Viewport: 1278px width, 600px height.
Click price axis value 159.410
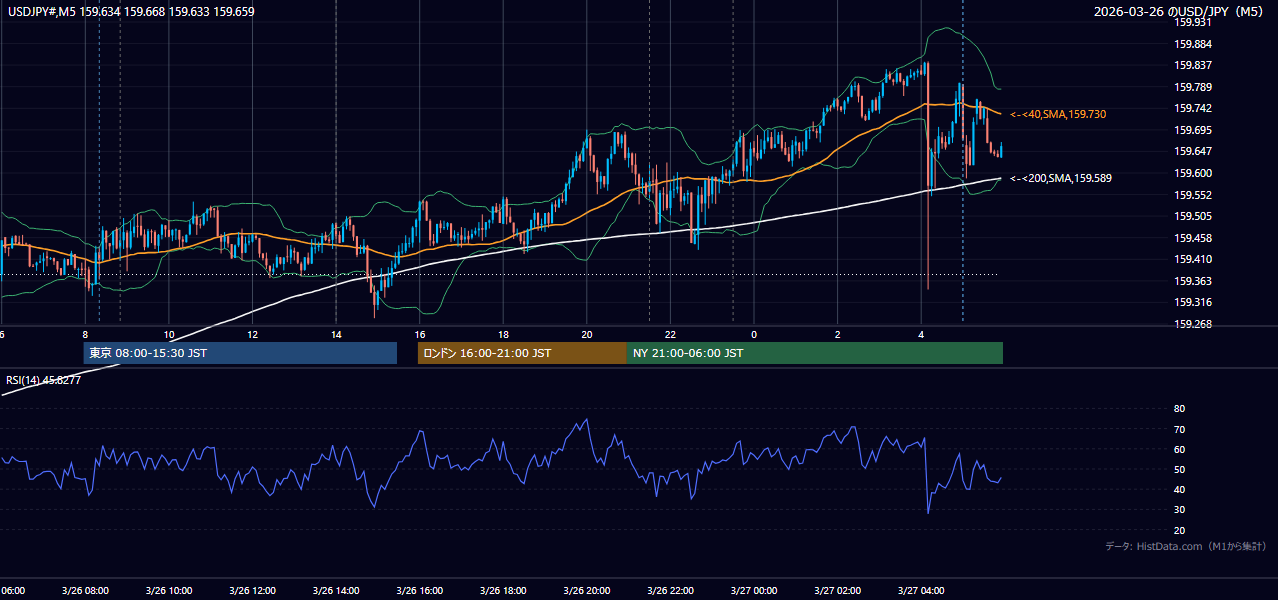[x=1193, y=259]
